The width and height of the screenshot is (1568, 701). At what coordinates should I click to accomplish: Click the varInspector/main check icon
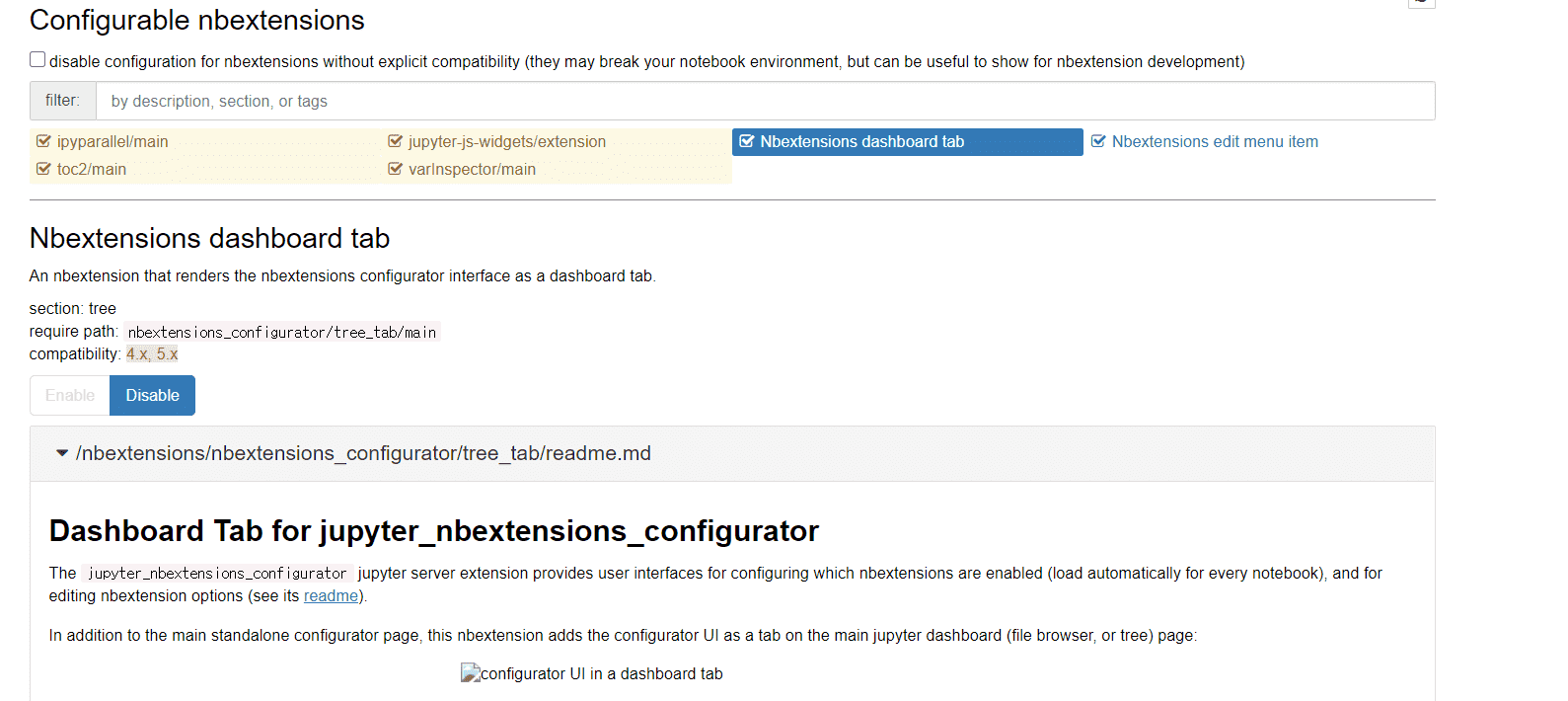point(395,169)
